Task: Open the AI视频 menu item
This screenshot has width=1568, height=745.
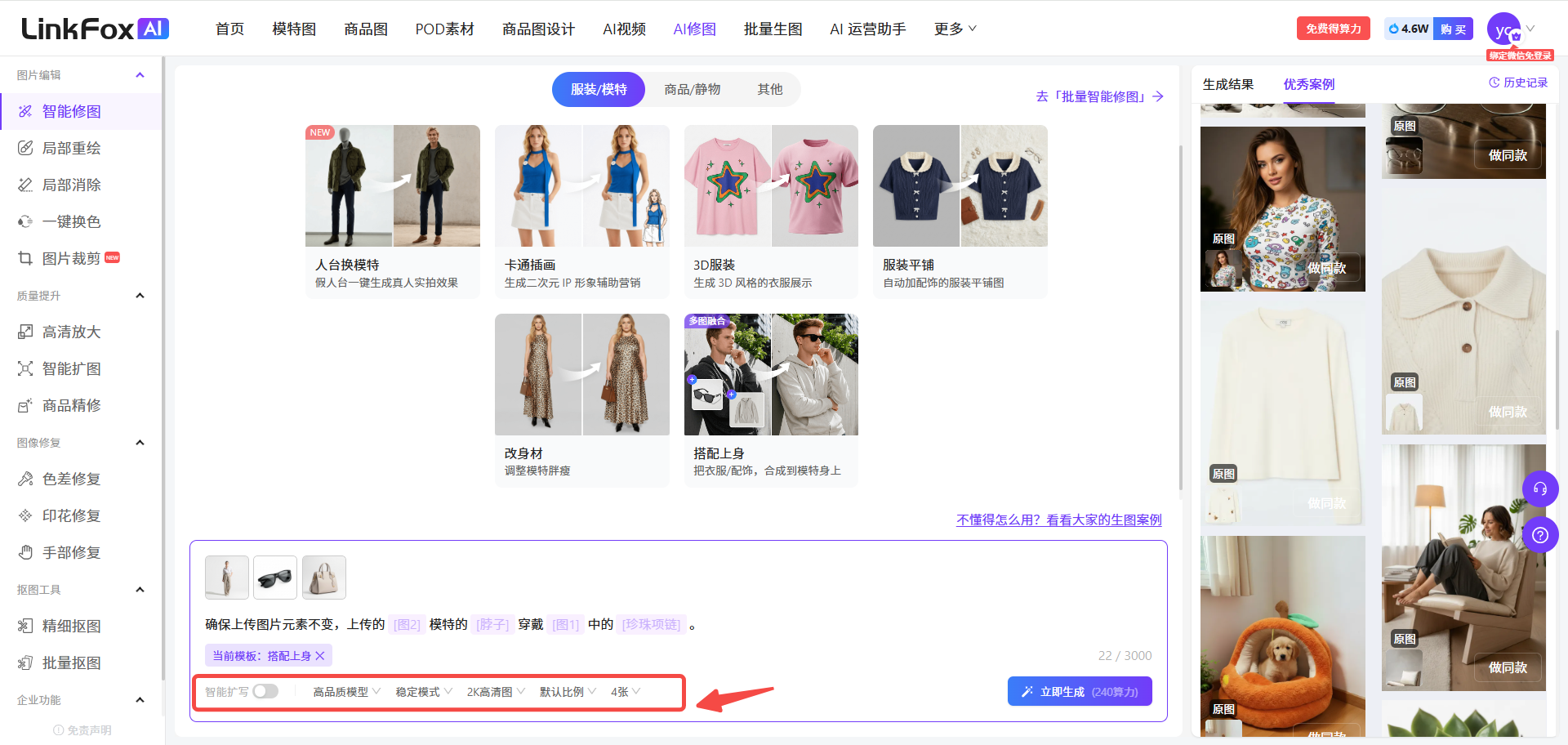Action: pos(624,29)
